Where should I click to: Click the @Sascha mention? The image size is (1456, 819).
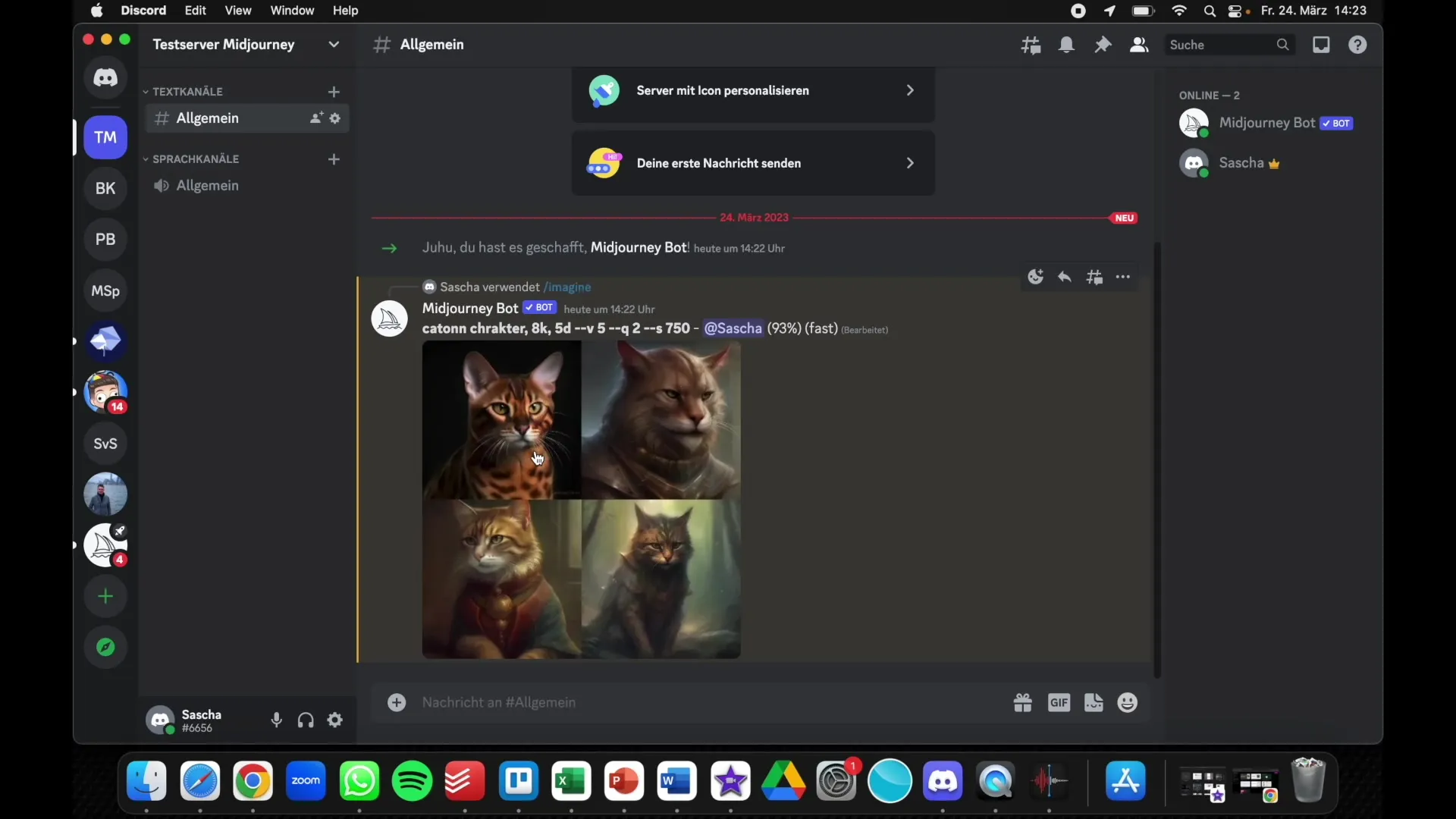coord(733,328)
